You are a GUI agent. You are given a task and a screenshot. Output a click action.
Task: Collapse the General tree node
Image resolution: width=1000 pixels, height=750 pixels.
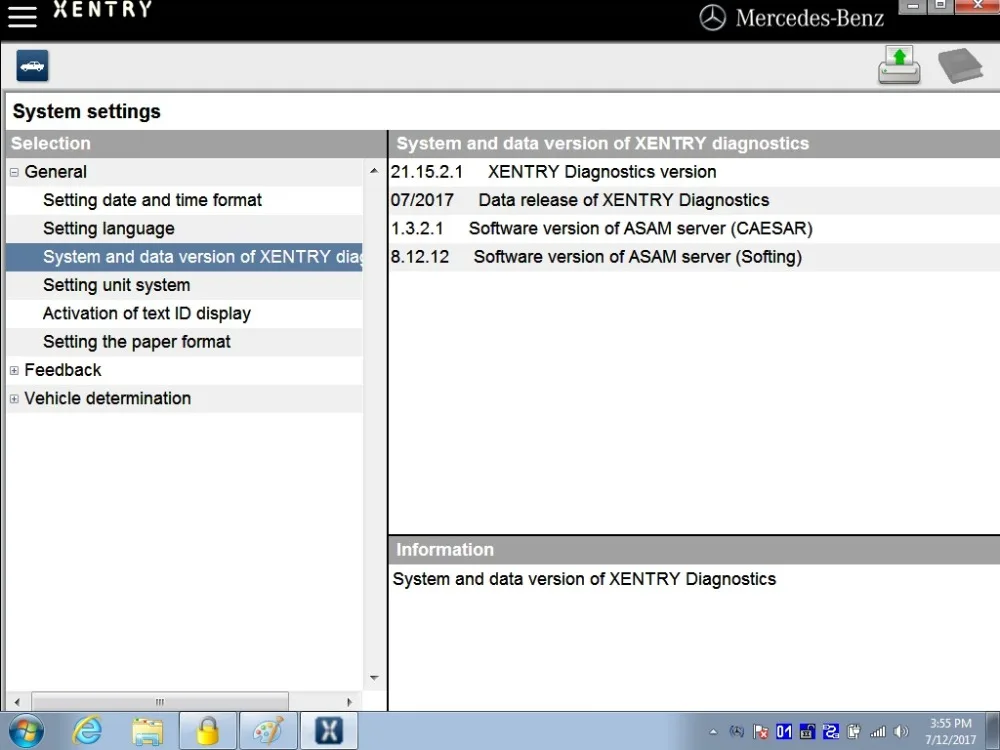click(x=14, y=172)
